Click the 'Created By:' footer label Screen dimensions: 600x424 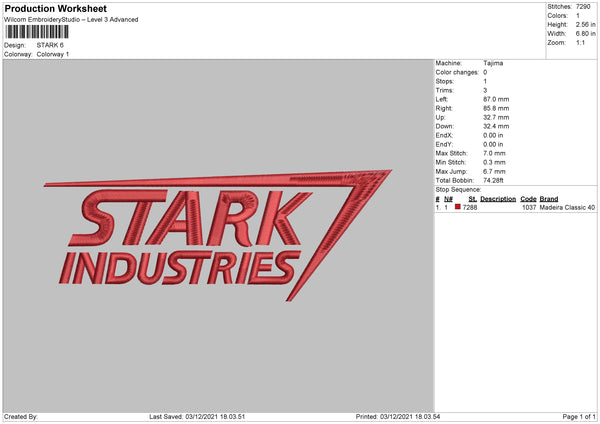coord(21,417)
